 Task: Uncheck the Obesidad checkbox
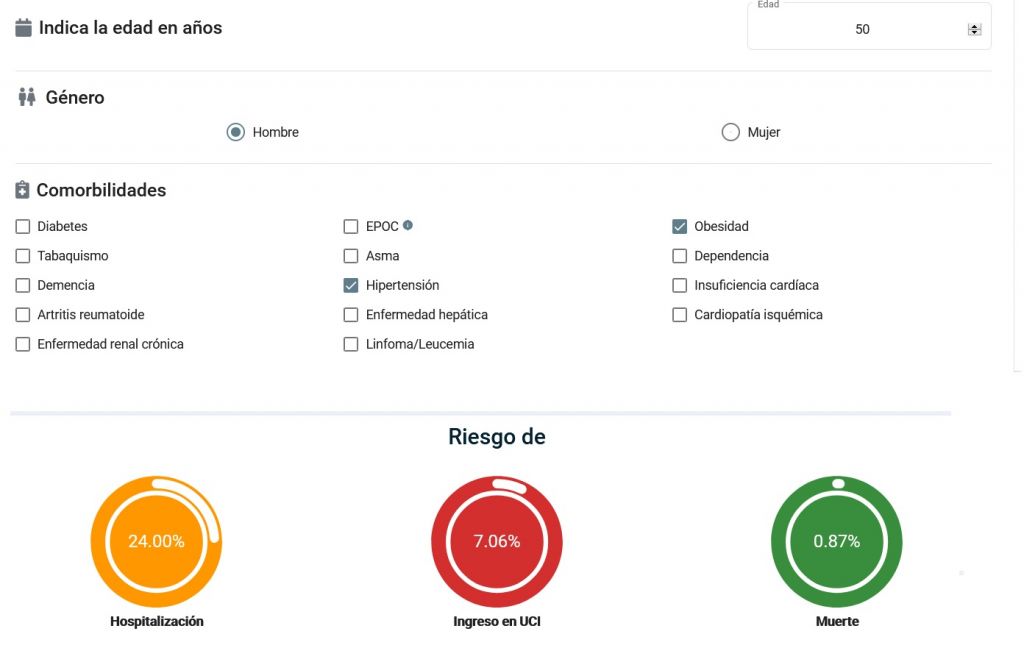tap(680, 227)
